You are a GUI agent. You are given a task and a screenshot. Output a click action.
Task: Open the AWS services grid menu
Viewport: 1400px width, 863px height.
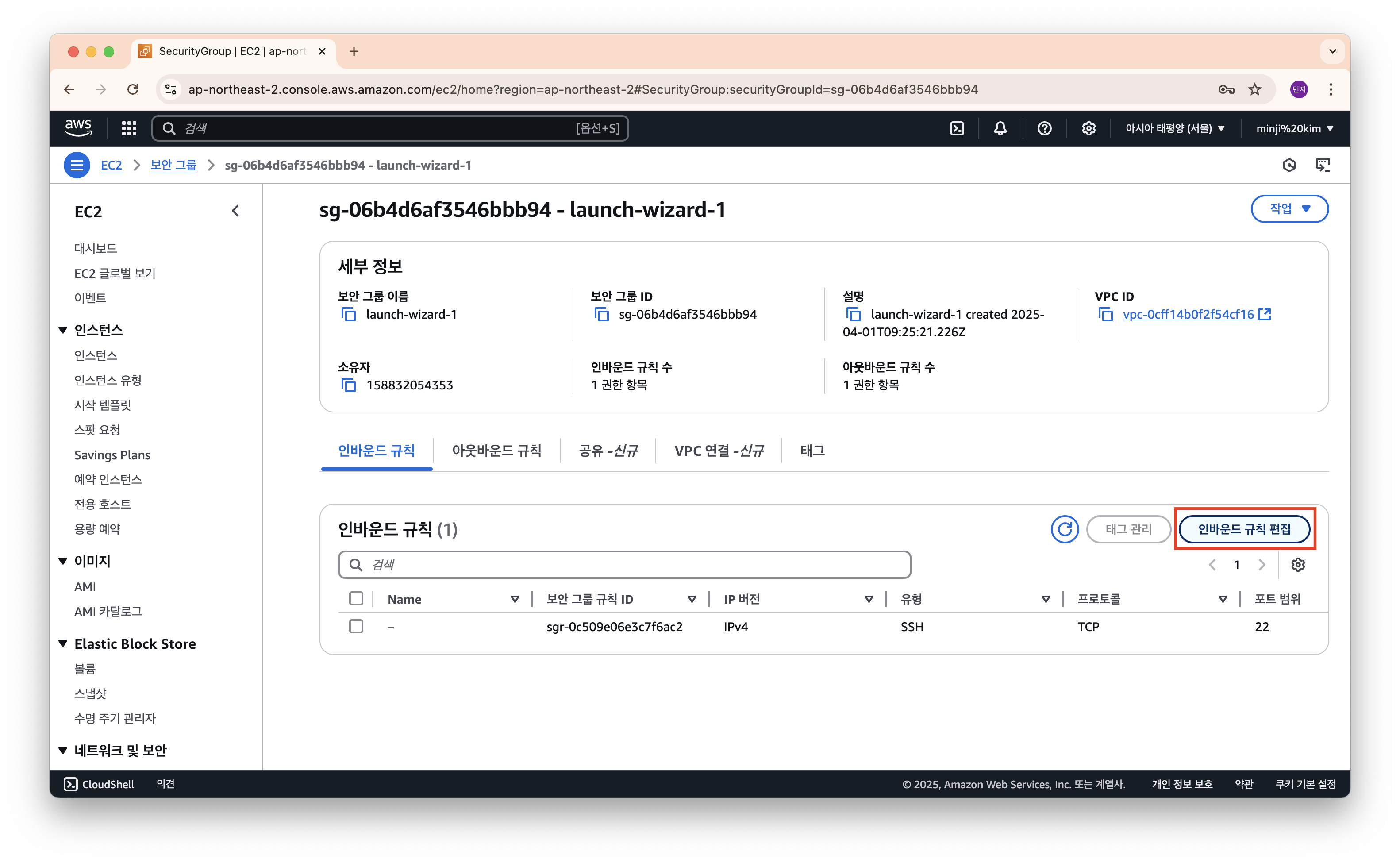click(129, 128)
